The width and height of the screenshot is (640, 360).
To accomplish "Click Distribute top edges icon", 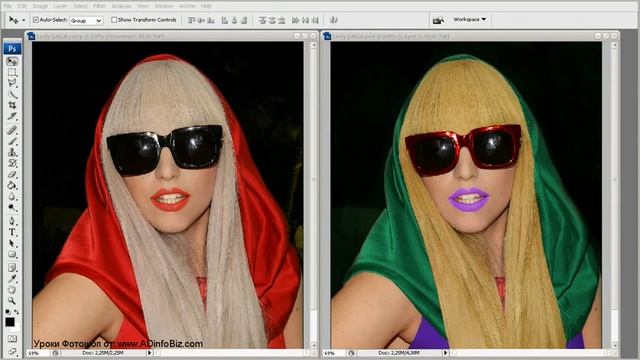I will tap(262, 20).
